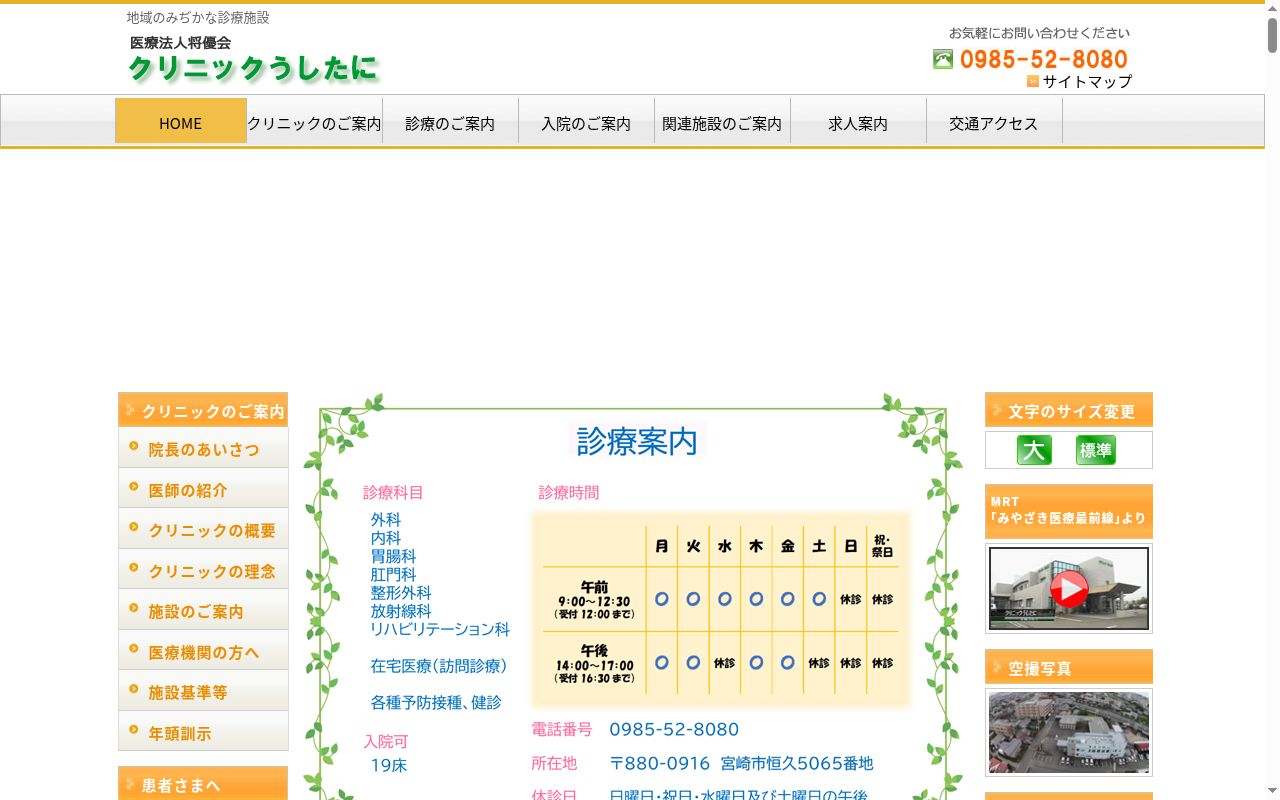Open 医師の紹介 sidebar link

(203, 489)
